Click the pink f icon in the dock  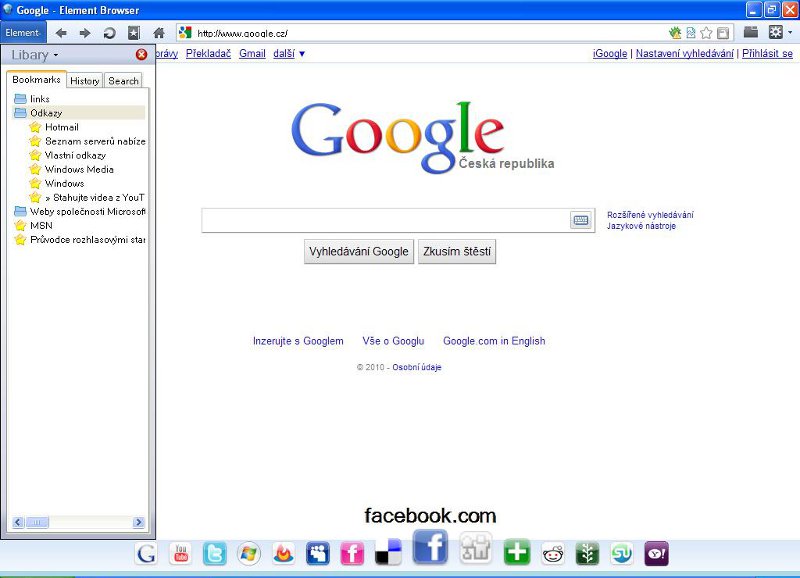point(352,554)
